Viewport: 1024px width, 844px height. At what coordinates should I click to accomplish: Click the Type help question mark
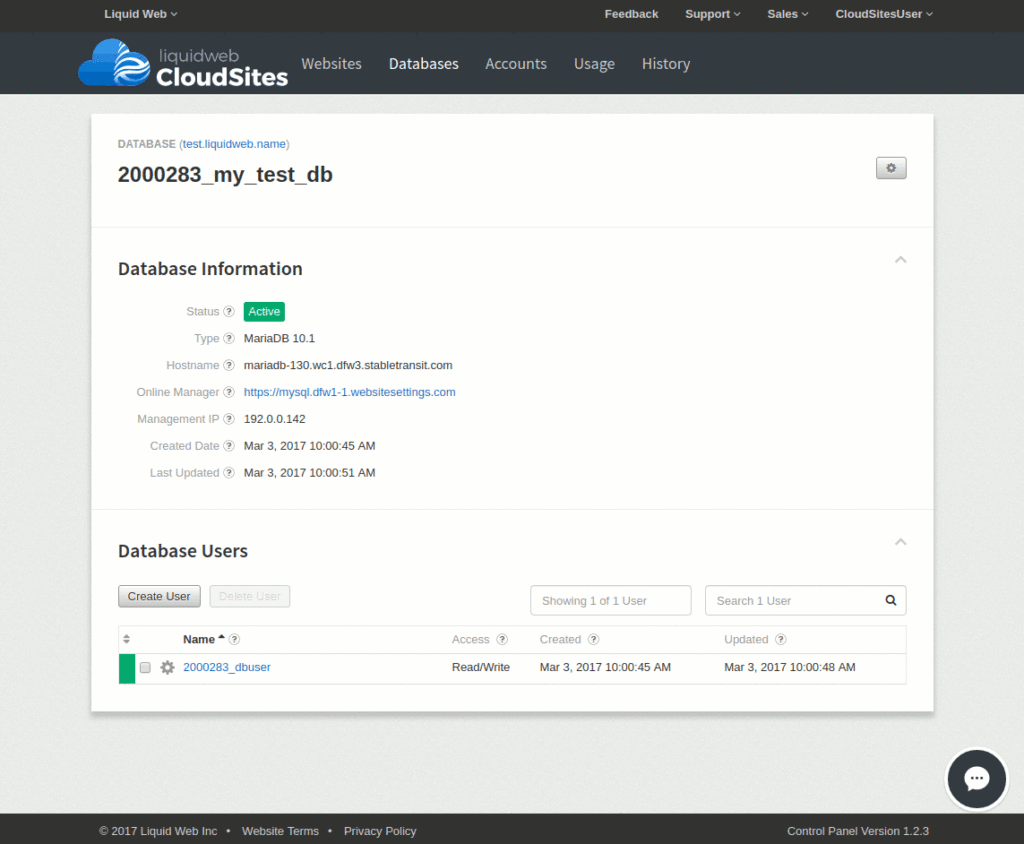click(229, 338)
